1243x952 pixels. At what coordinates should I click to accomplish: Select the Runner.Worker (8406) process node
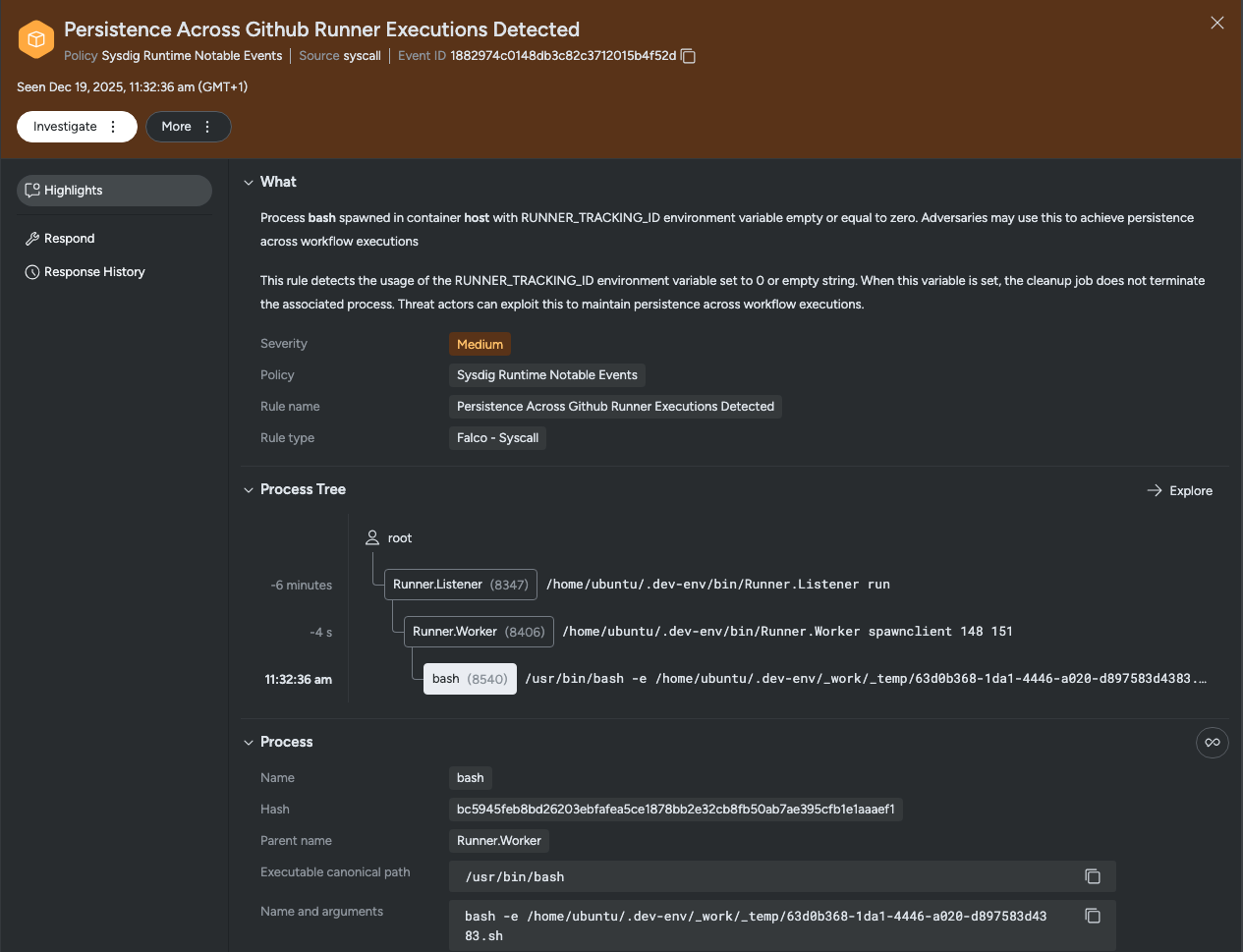[x=479, y=632]
